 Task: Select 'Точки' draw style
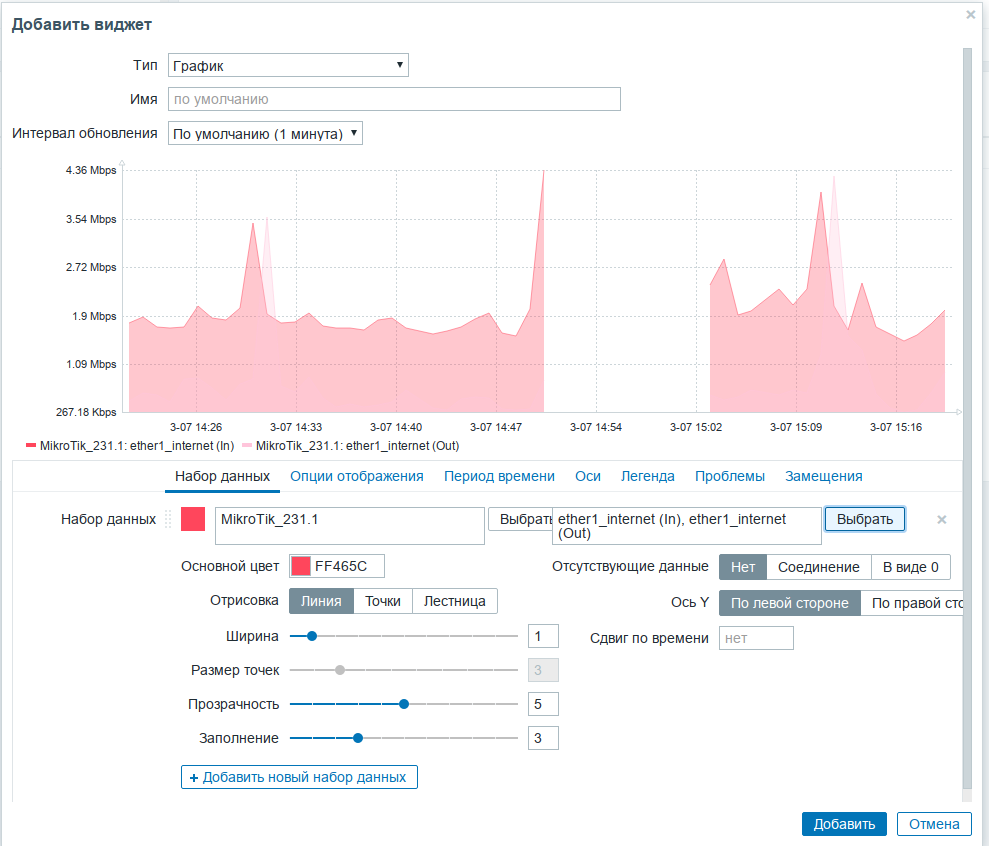pyautogui.click(x=383, y=601)
